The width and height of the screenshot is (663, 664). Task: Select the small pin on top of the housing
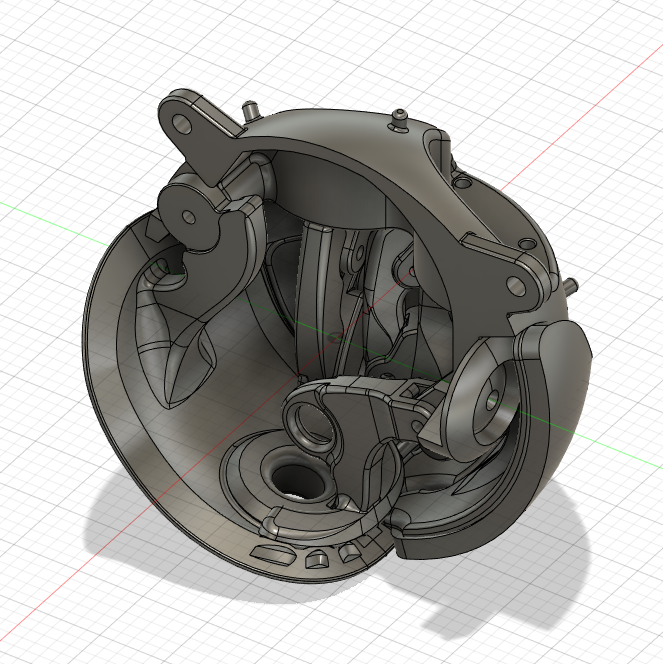pos(399,119)
